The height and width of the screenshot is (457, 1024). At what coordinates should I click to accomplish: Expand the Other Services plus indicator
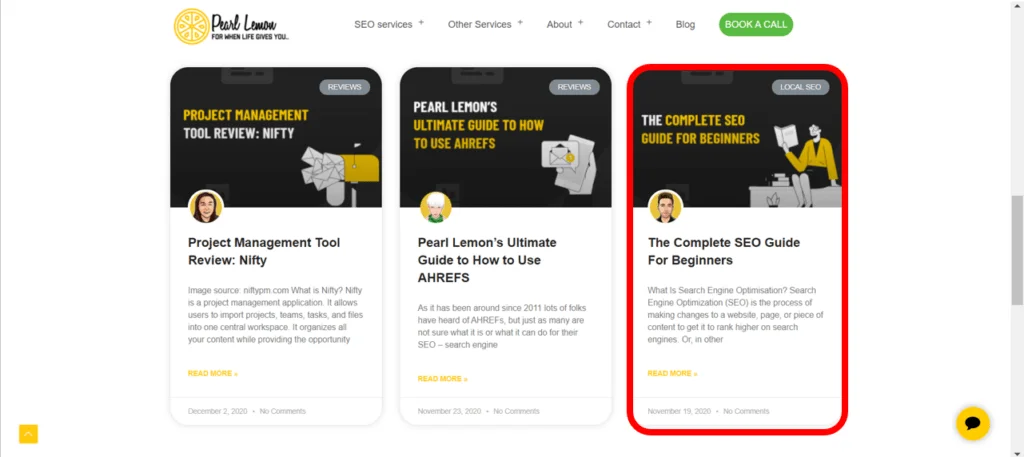520,22
